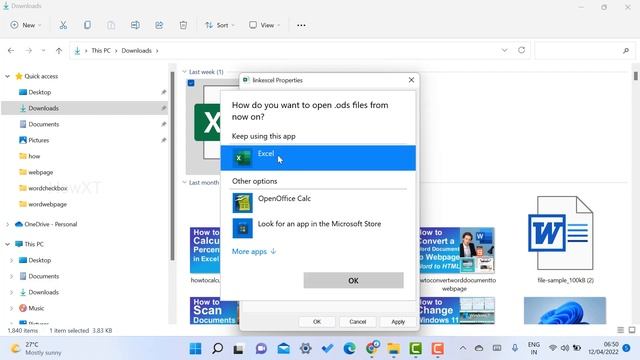
Task: Open green Camtasia icon on taskbar
Action: (416, 349)
